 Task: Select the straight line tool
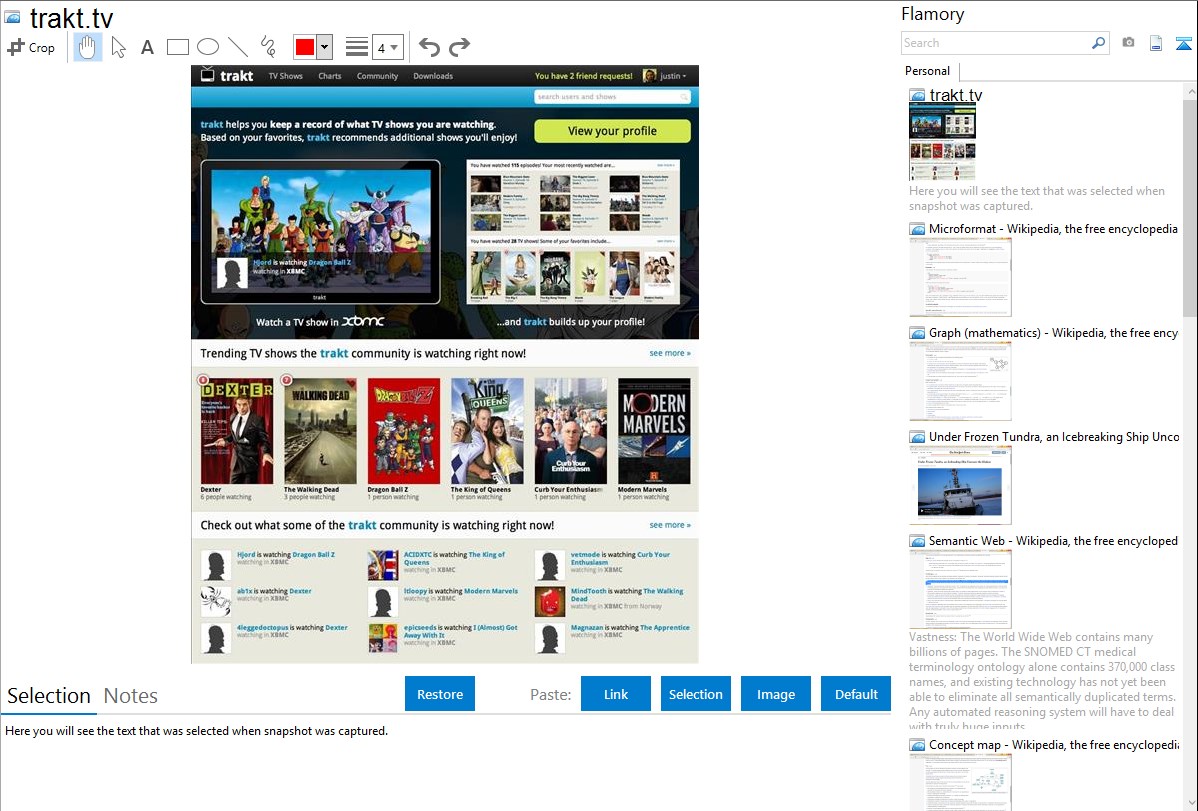(x=237, y=47)
